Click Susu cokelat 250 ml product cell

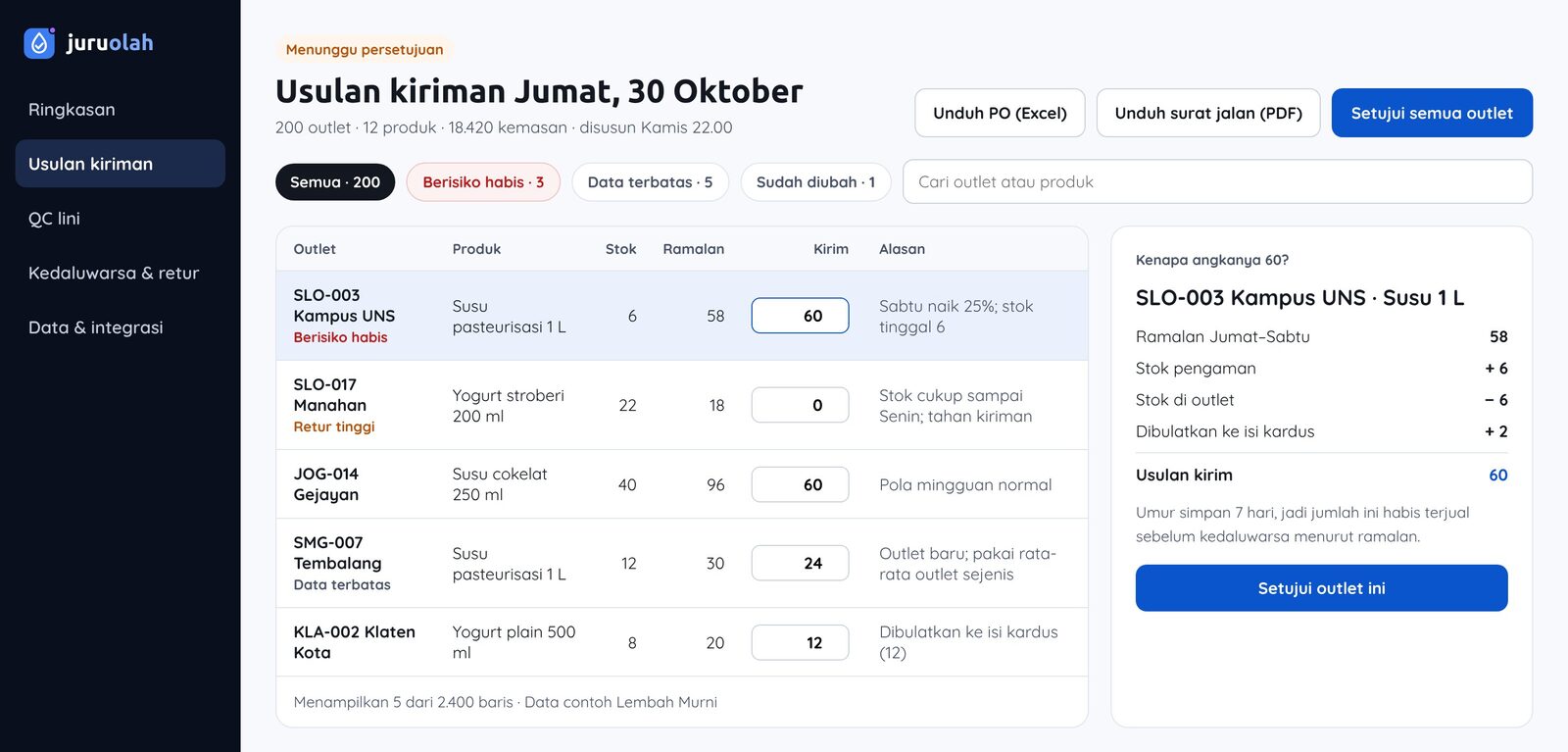click(x=500, y=484)
